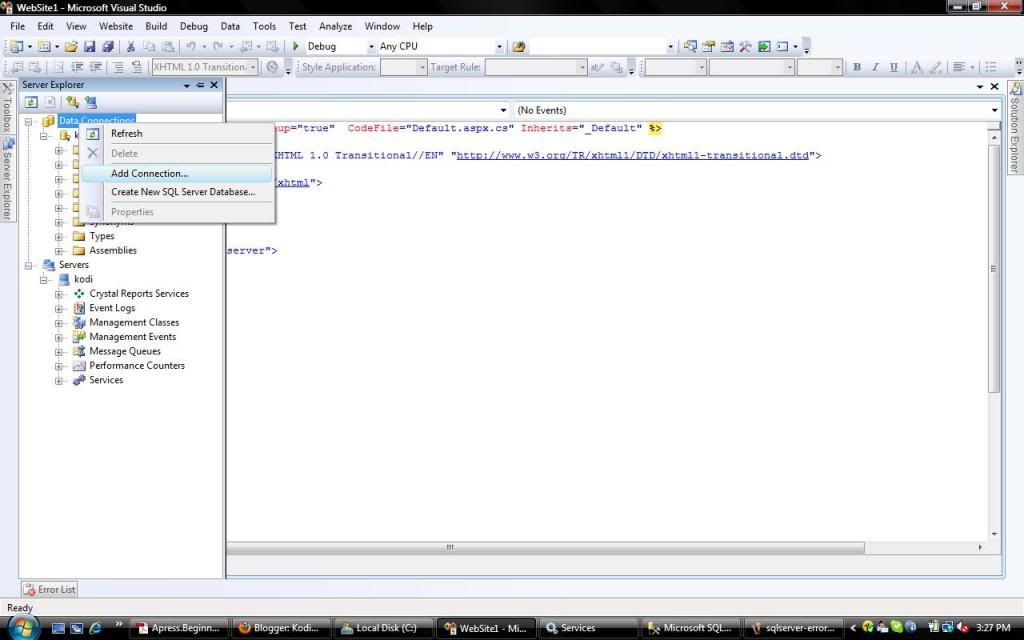
Task: Click the Cut scissors icon
Action: [131, 46]
